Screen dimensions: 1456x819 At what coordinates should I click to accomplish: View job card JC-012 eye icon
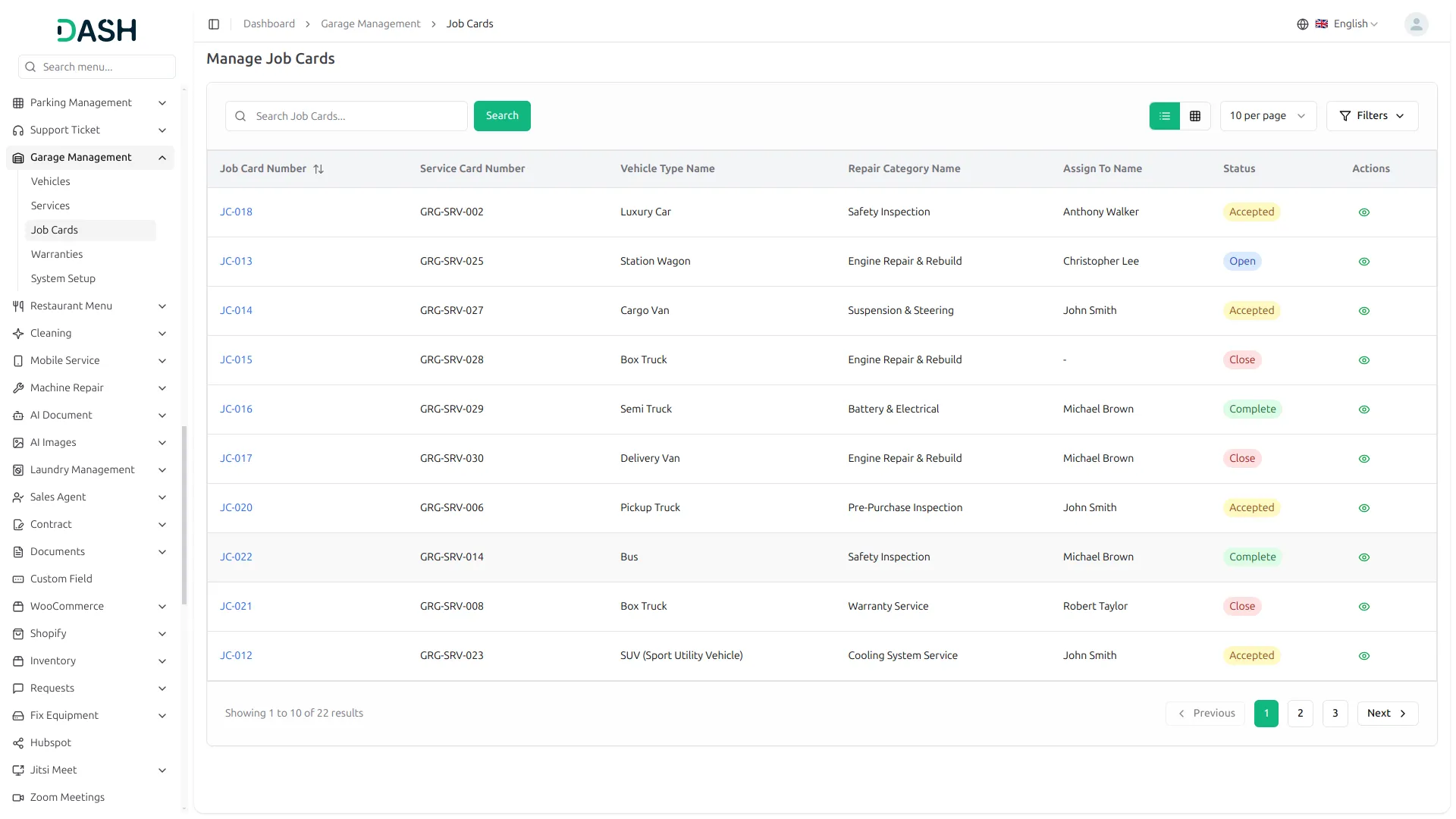pyautogui.click(x=1363, y=656)
